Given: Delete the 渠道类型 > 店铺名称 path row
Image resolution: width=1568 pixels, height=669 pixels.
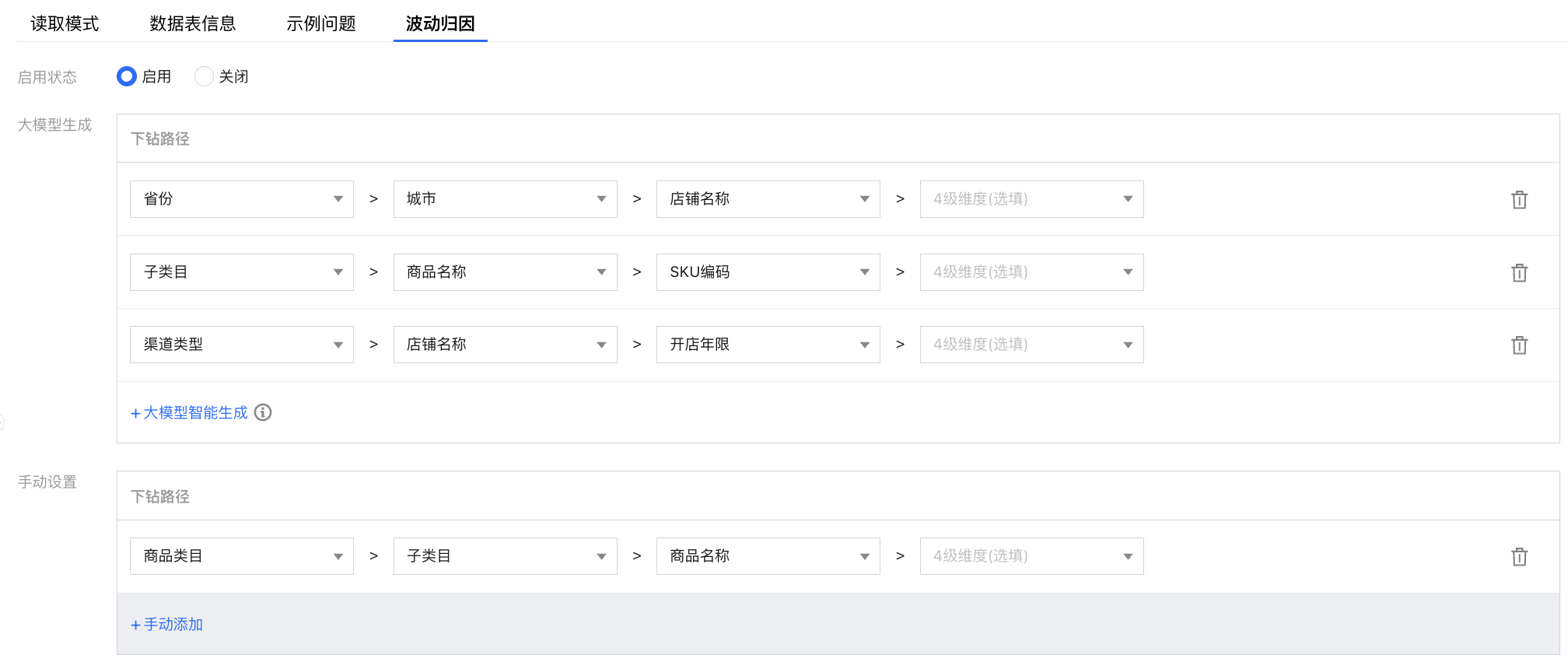Looking at the screenshot, I should 1519,345.
